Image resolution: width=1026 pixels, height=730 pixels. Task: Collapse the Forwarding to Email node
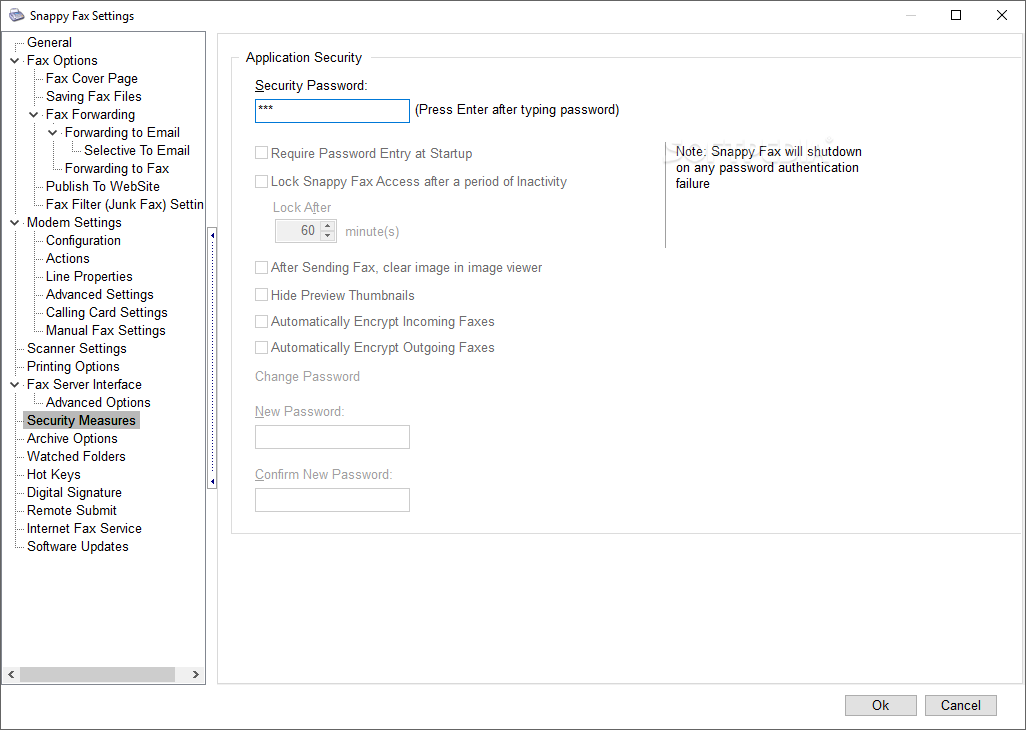[x=53, y=133]
